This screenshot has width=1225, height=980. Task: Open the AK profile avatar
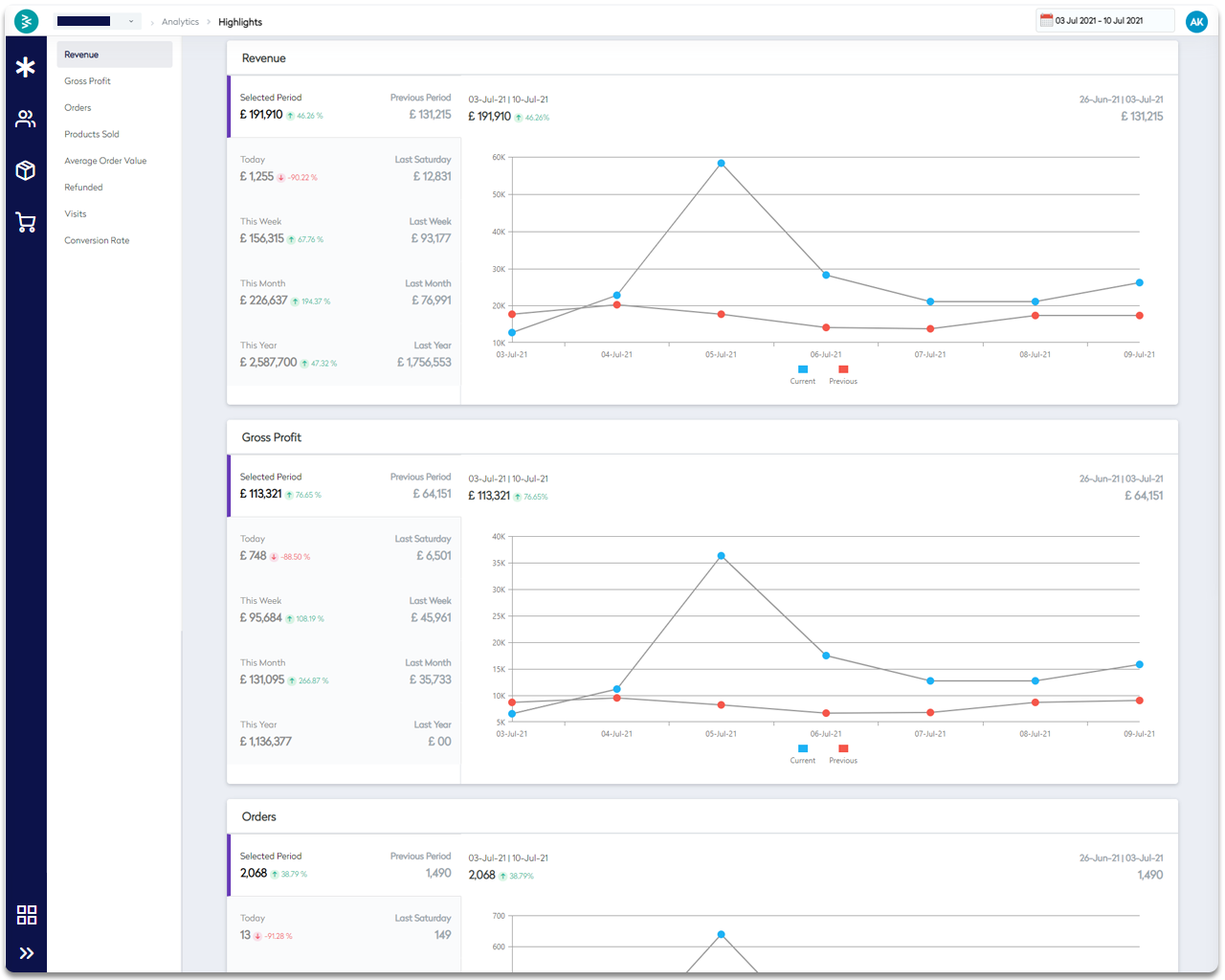click(x=1196, y=20)
